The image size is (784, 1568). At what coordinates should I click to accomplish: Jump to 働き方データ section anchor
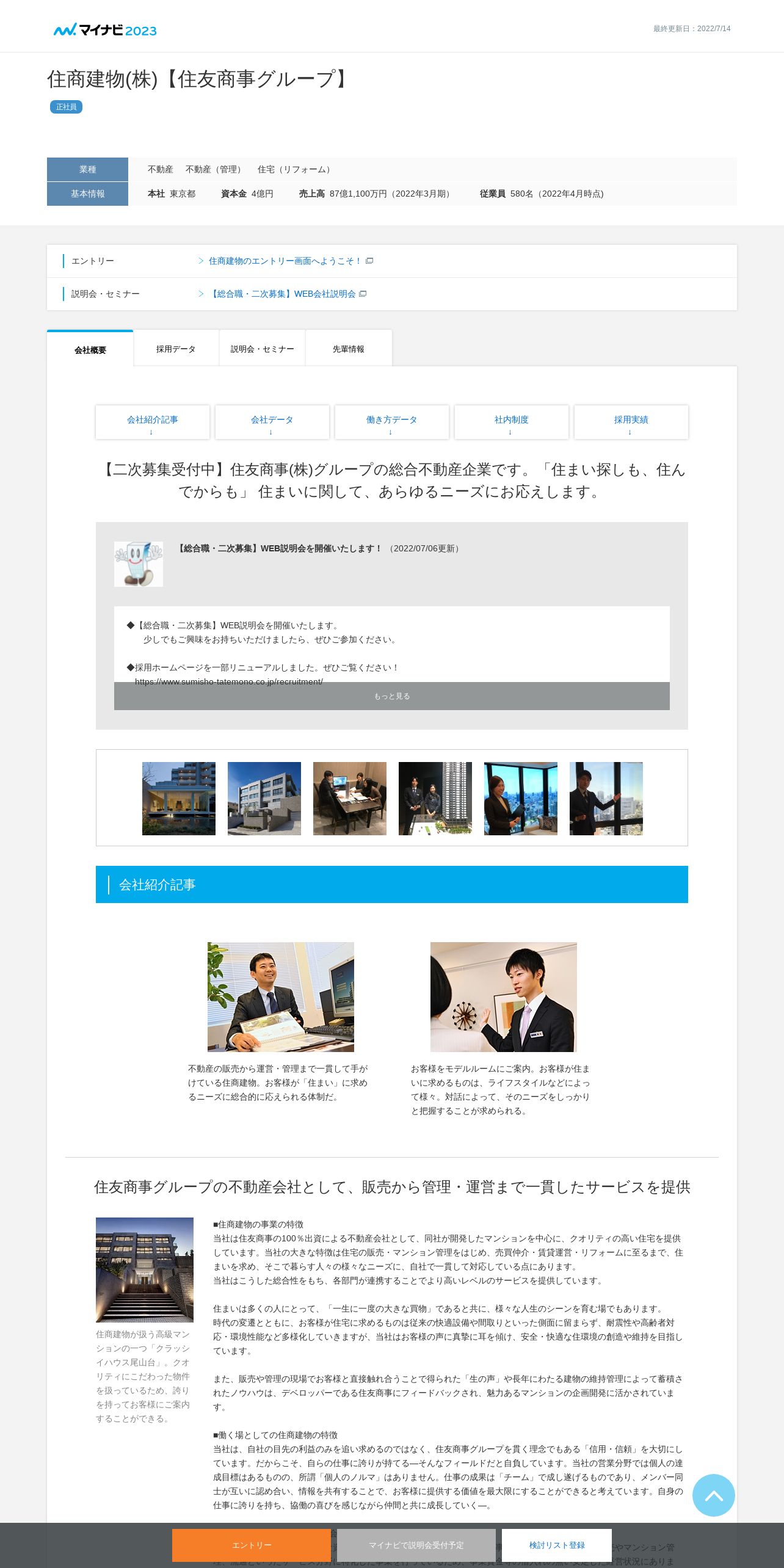[x=392, y=422]
